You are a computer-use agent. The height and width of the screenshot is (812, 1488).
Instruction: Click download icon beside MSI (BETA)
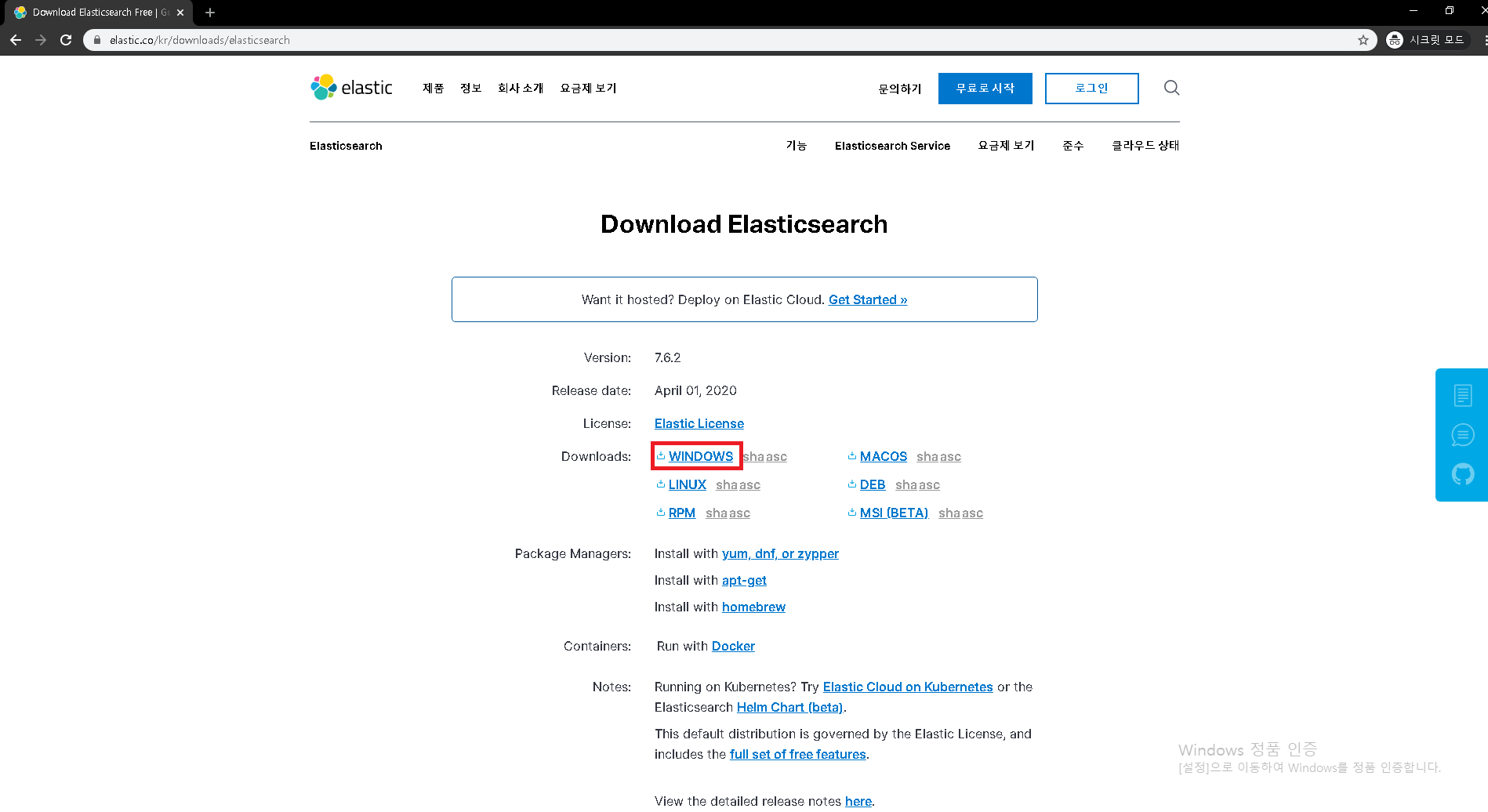[x=852, y=512]
